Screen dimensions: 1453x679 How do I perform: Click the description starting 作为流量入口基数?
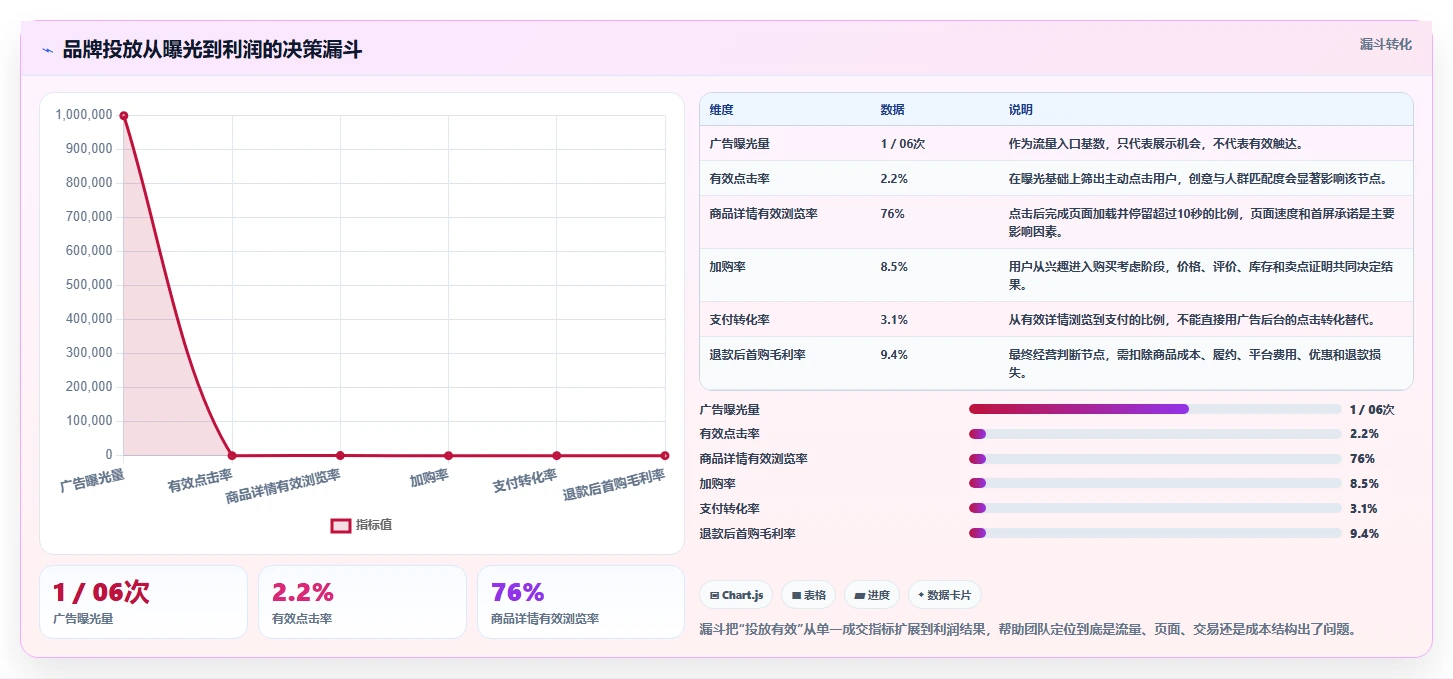(1156, 144)
